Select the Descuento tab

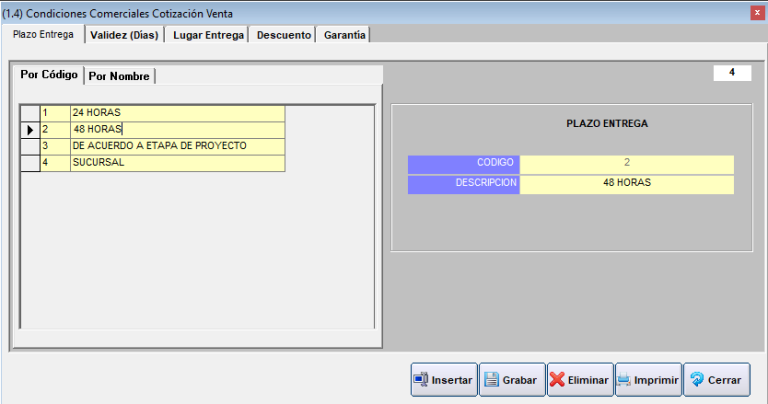[x=283, y=34]
